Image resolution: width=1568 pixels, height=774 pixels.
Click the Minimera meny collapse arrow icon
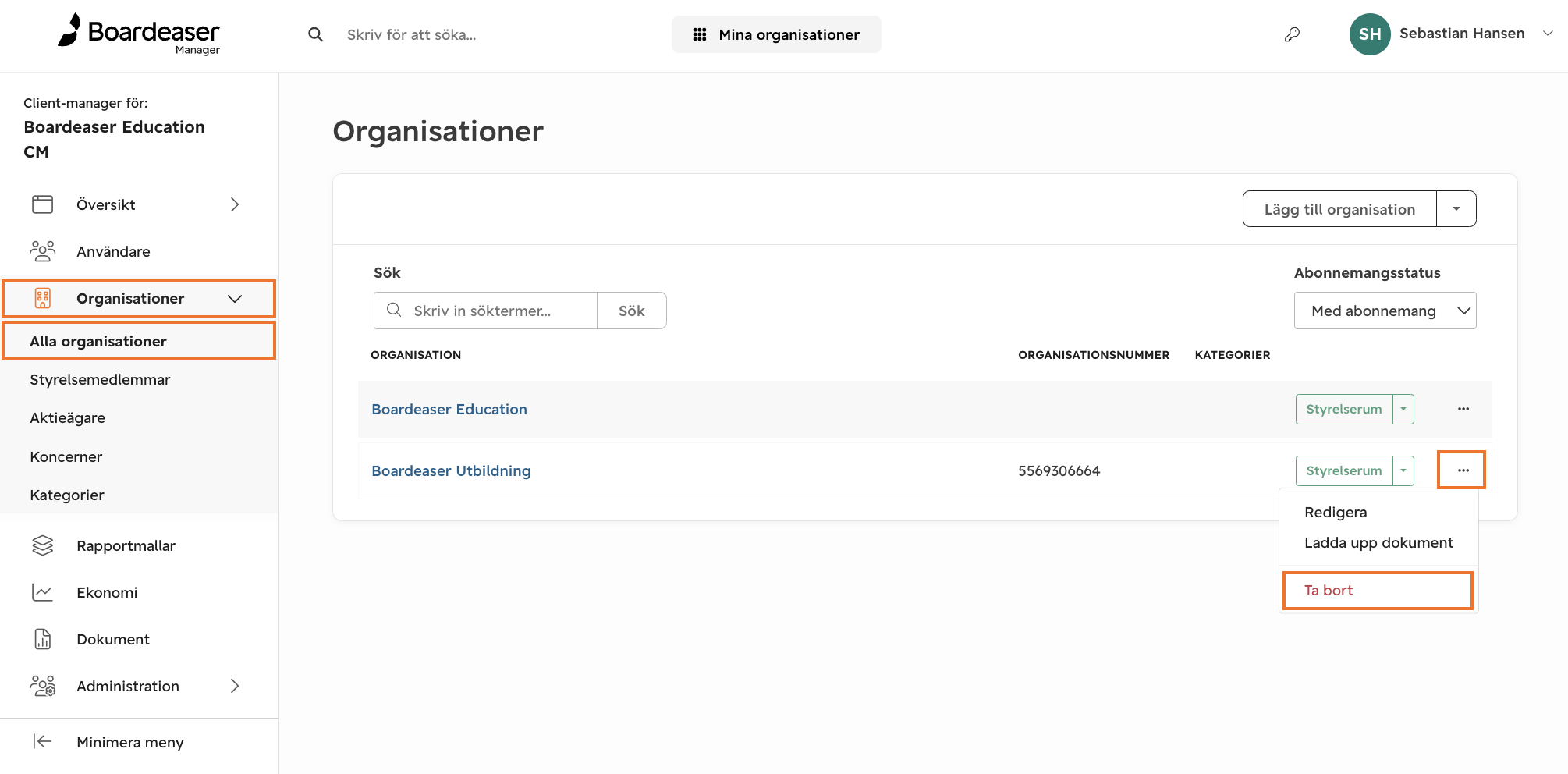point(42,741)
